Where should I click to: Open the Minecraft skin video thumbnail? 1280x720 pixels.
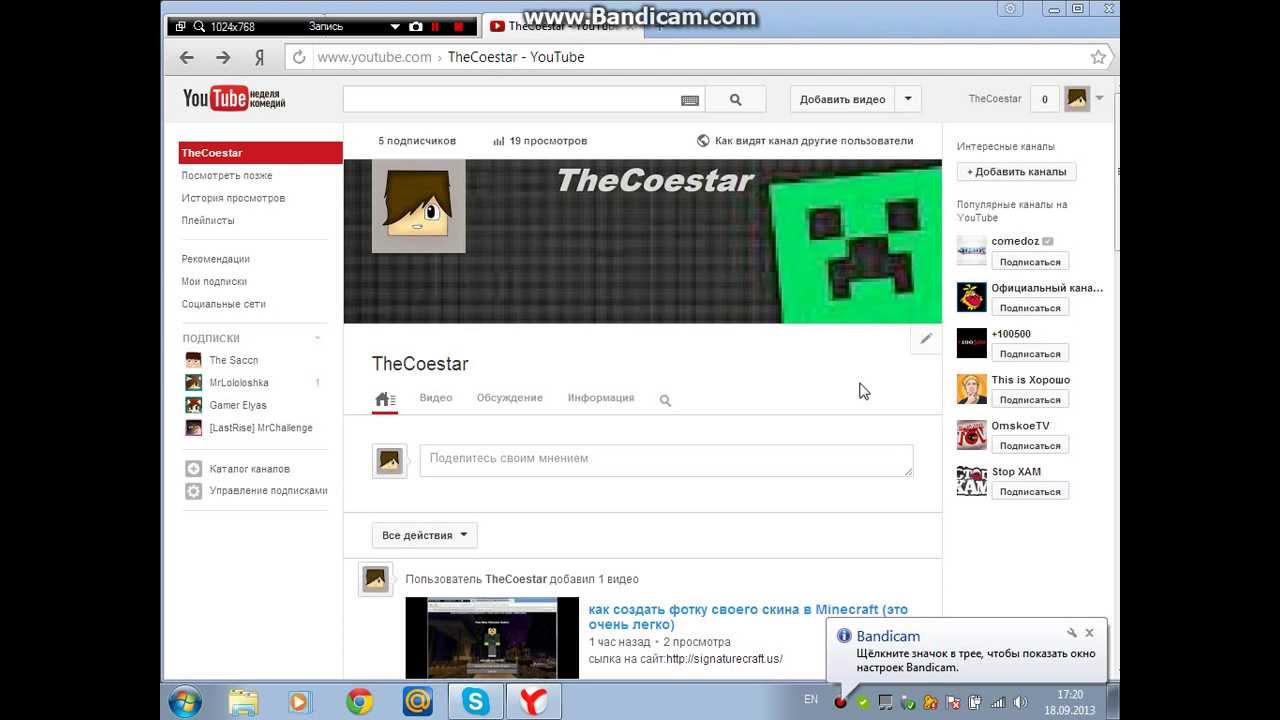tap(492, 638)
